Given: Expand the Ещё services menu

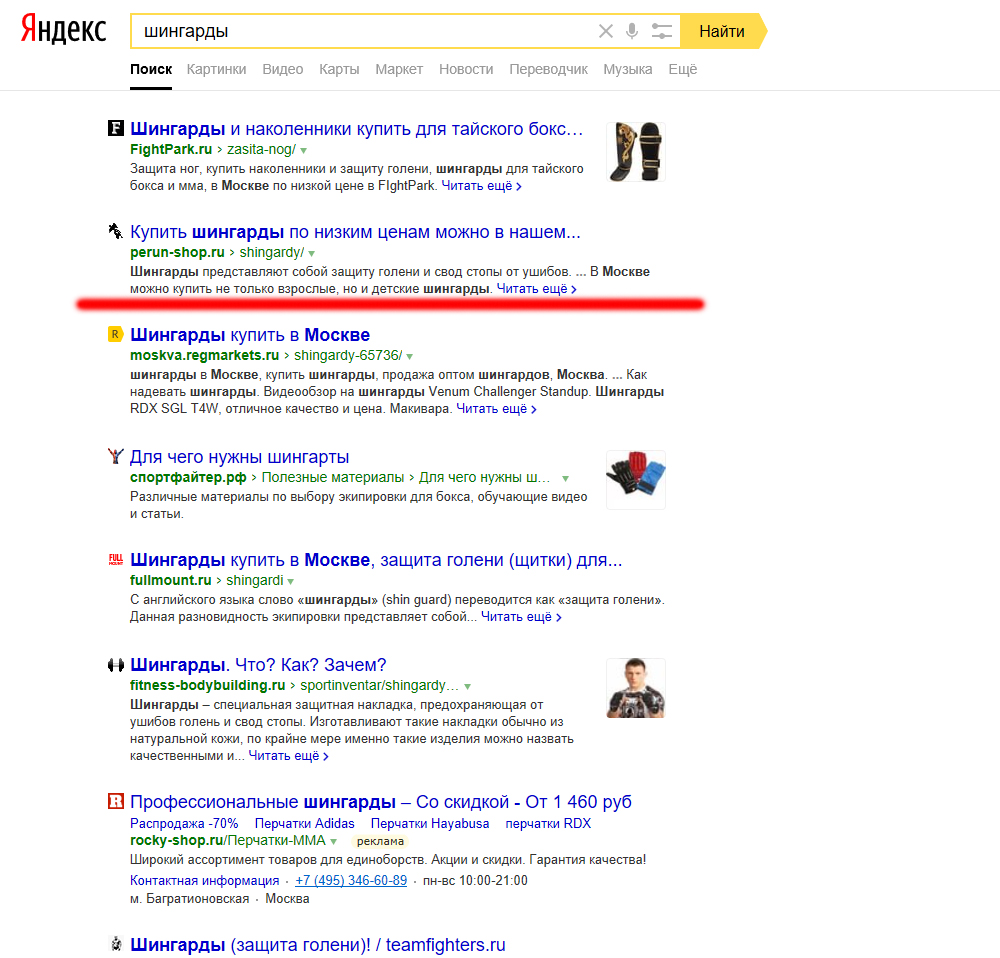Looking at the screenshot, I should pos(682,69).
